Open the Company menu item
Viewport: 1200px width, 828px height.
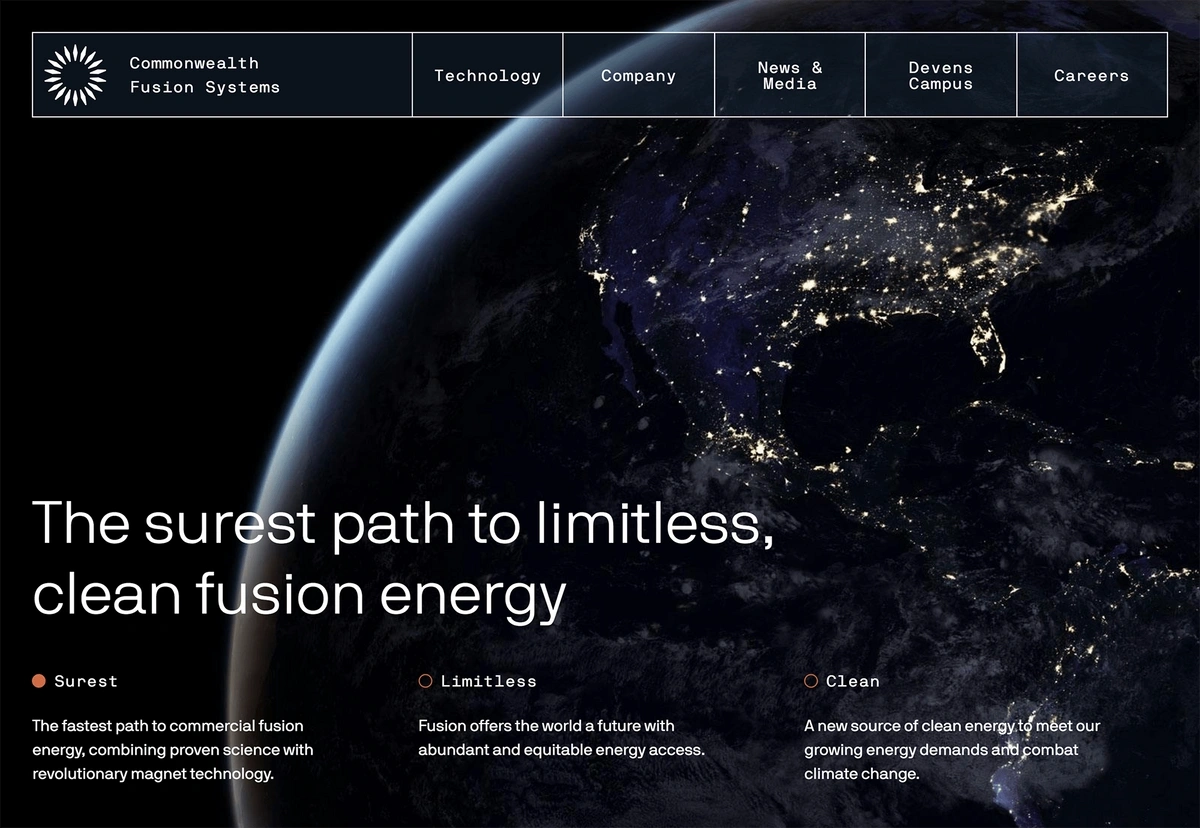tap(639, 75)
